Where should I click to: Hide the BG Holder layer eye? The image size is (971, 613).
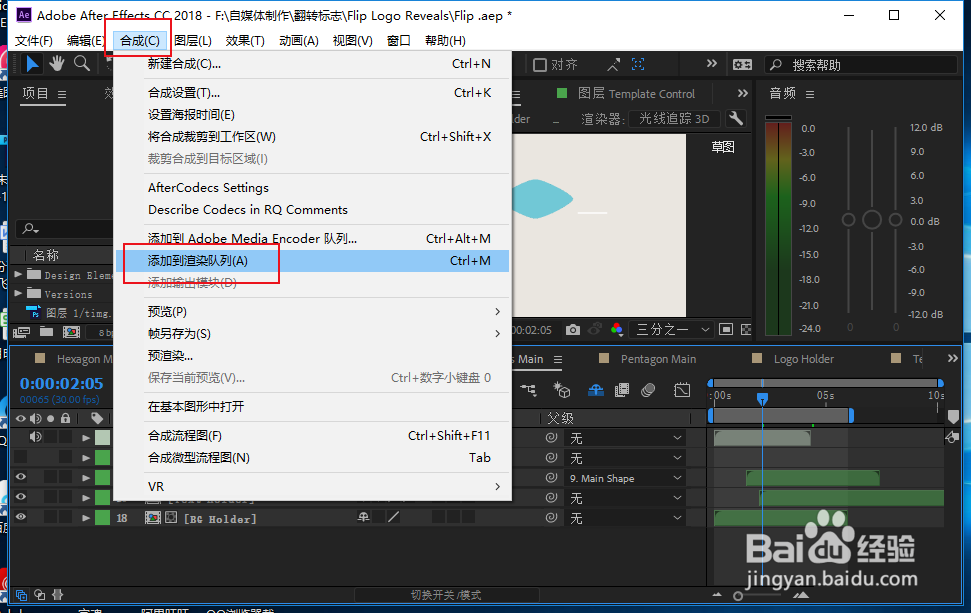[20, 518]
